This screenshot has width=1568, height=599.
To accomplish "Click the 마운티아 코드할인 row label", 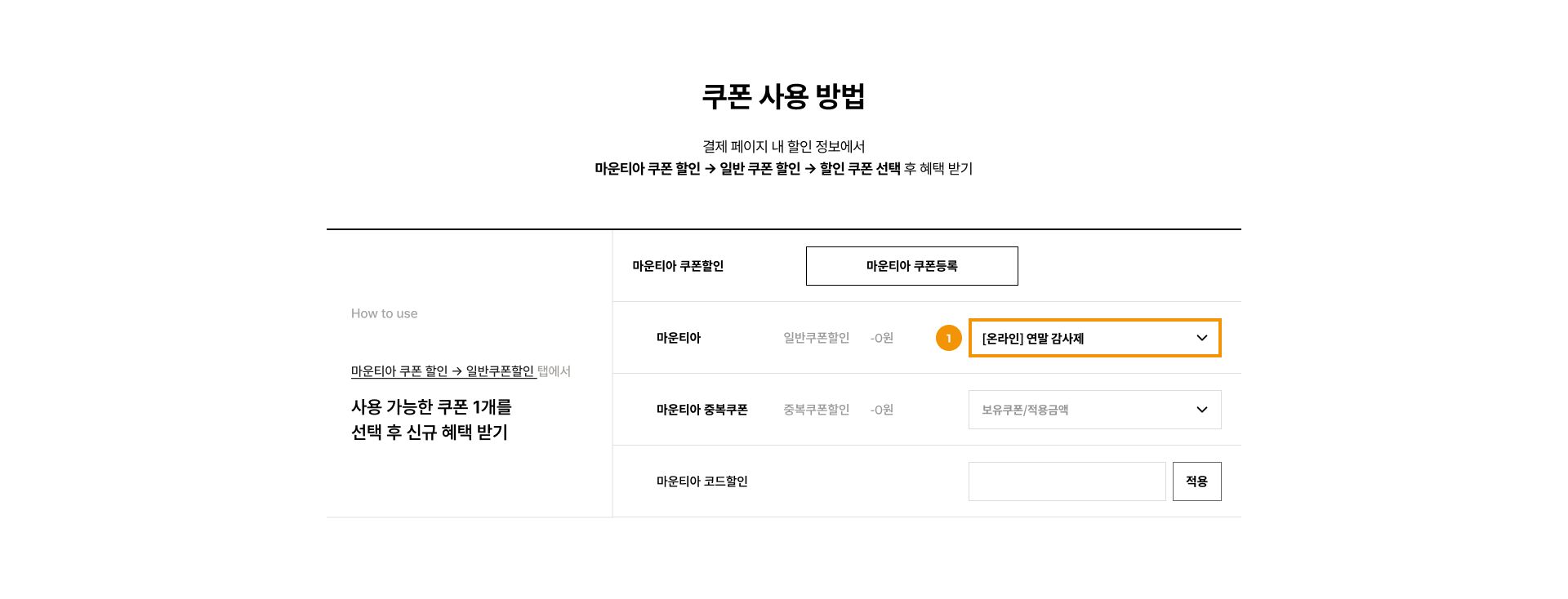I will click(702, 481).
